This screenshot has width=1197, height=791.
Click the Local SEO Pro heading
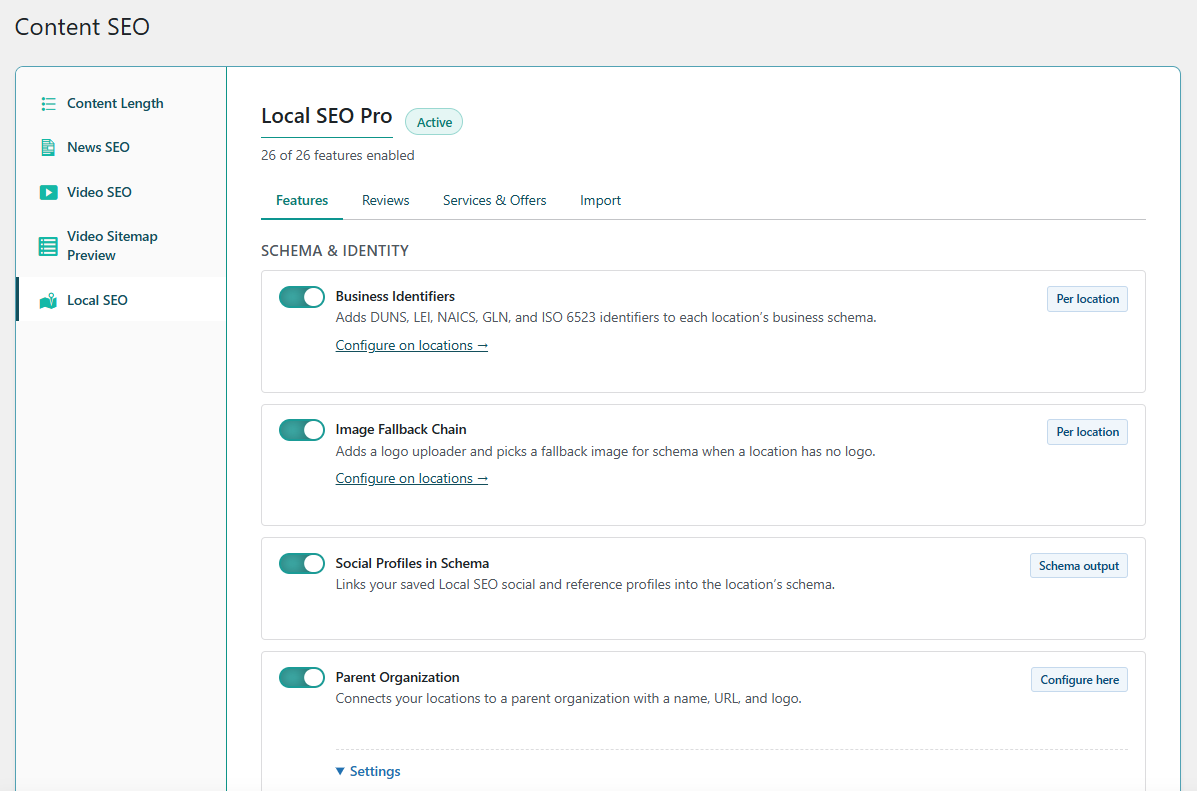[327, 116]
